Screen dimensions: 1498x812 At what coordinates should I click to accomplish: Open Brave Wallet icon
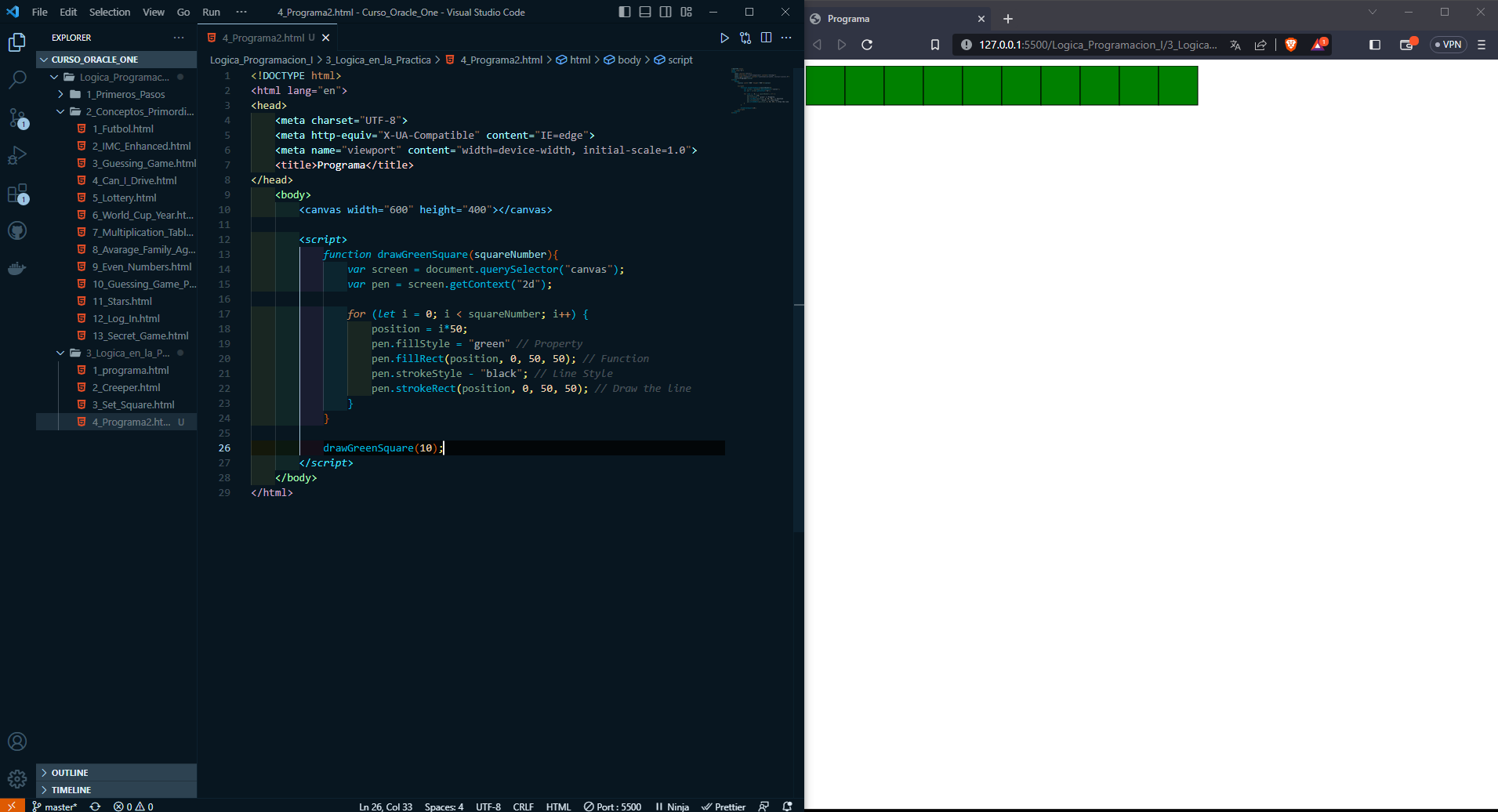click(x=1408, y=44)
